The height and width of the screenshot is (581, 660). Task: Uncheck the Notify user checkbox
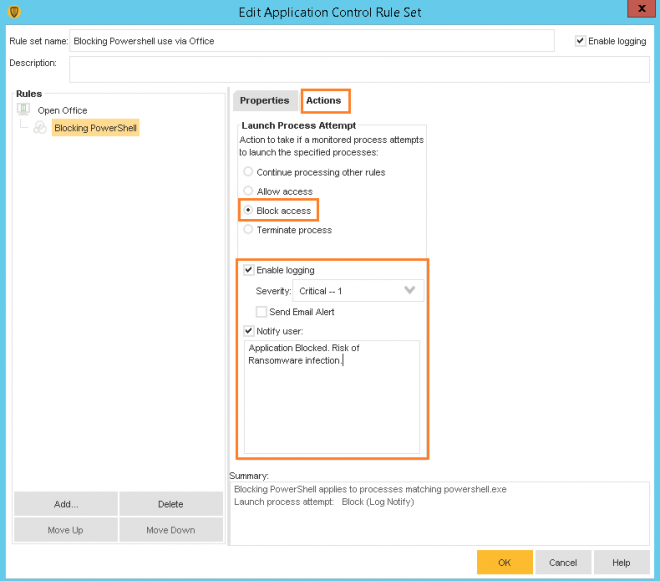point(249,330)
